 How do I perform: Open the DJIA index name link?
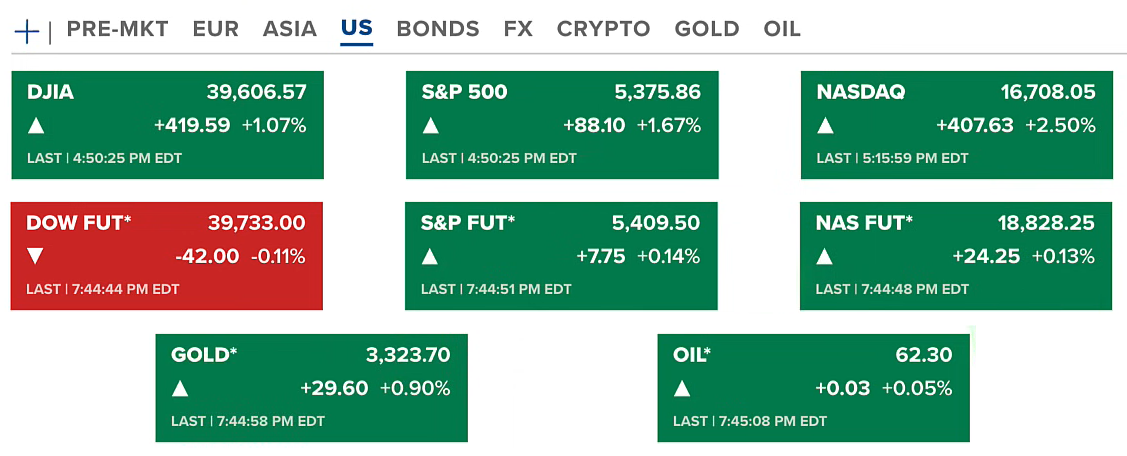[51, 92]
